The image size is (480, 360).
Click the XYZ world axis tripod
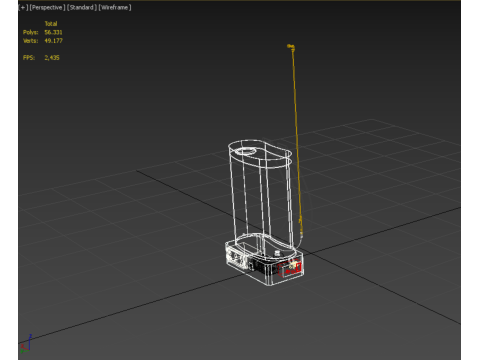[x=26, y=344]
